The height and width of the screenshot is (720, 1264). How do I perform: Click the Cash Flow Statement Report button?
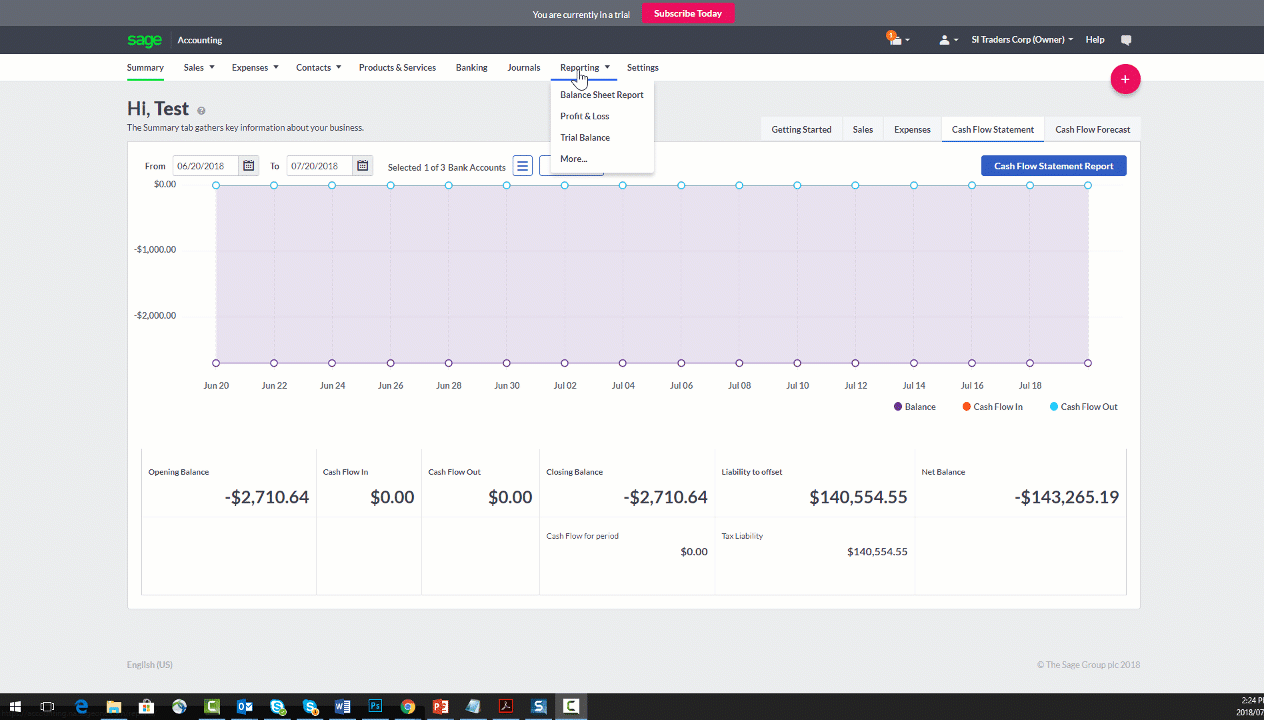point(1053,166)
